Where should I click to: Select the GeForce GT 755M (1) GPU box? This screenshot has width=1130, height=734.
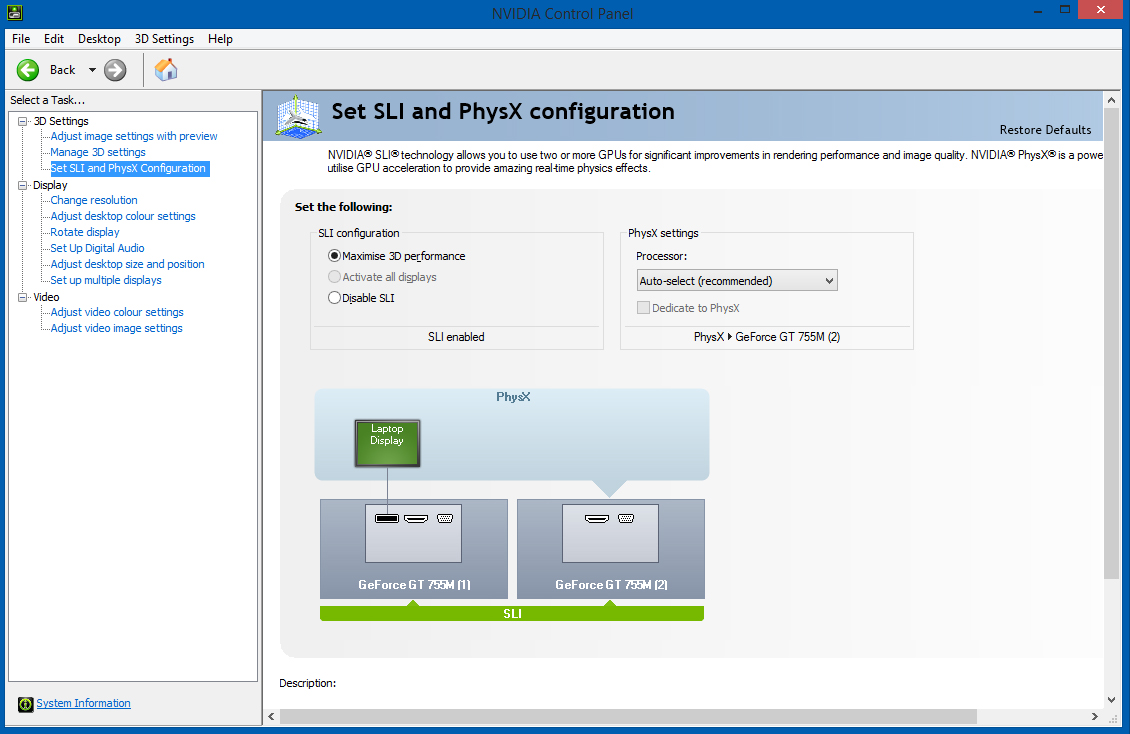pyautogui.click(x=414, y=549)
